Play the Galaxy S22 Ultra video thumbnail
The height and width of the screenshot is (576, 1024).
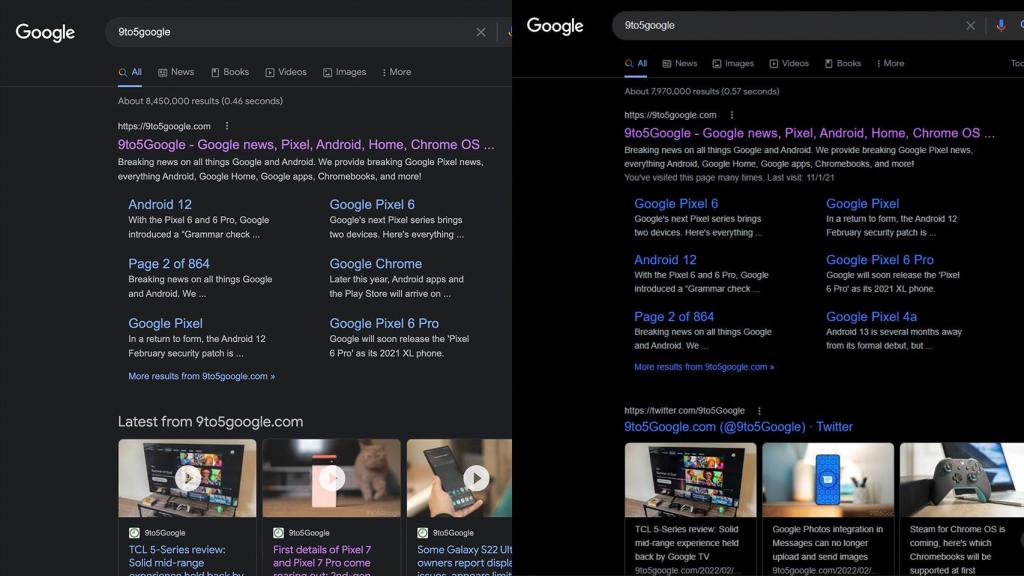click(x=476, y=478)
